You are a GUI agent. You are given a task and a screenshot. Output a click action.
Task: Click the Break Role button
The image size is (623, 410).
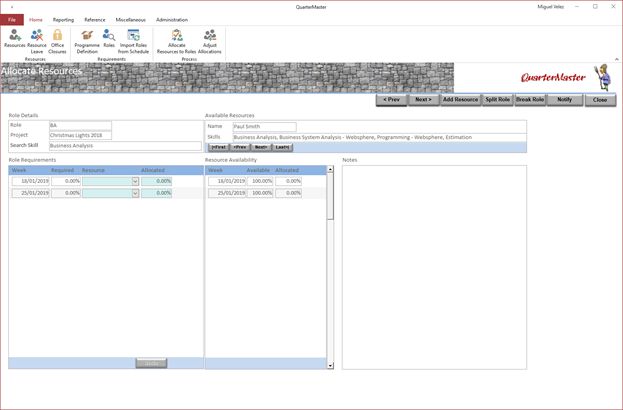pyautogui.click(x=530, y=100)
